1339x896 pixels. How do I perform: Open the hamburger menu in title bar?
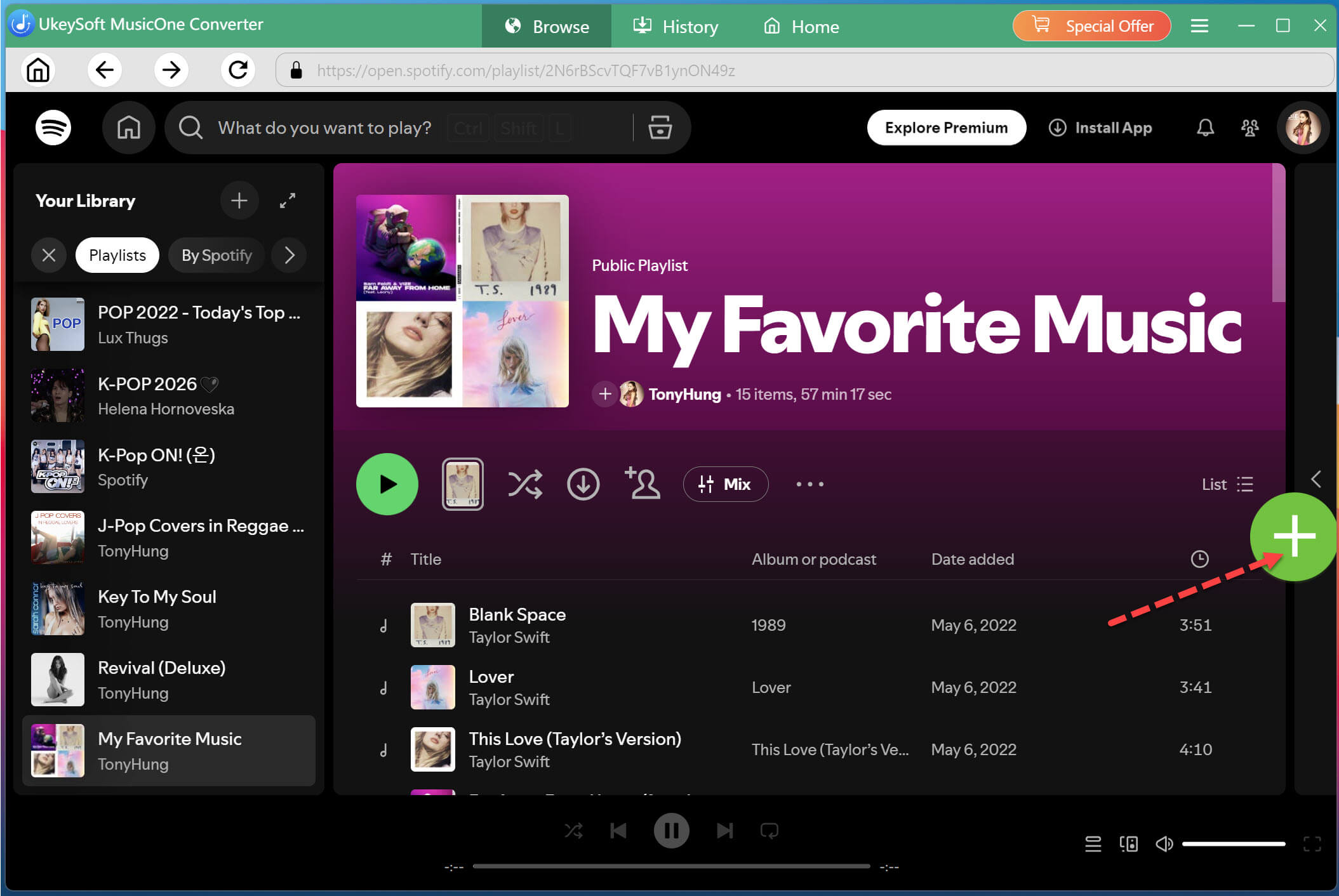(1199, 25)
